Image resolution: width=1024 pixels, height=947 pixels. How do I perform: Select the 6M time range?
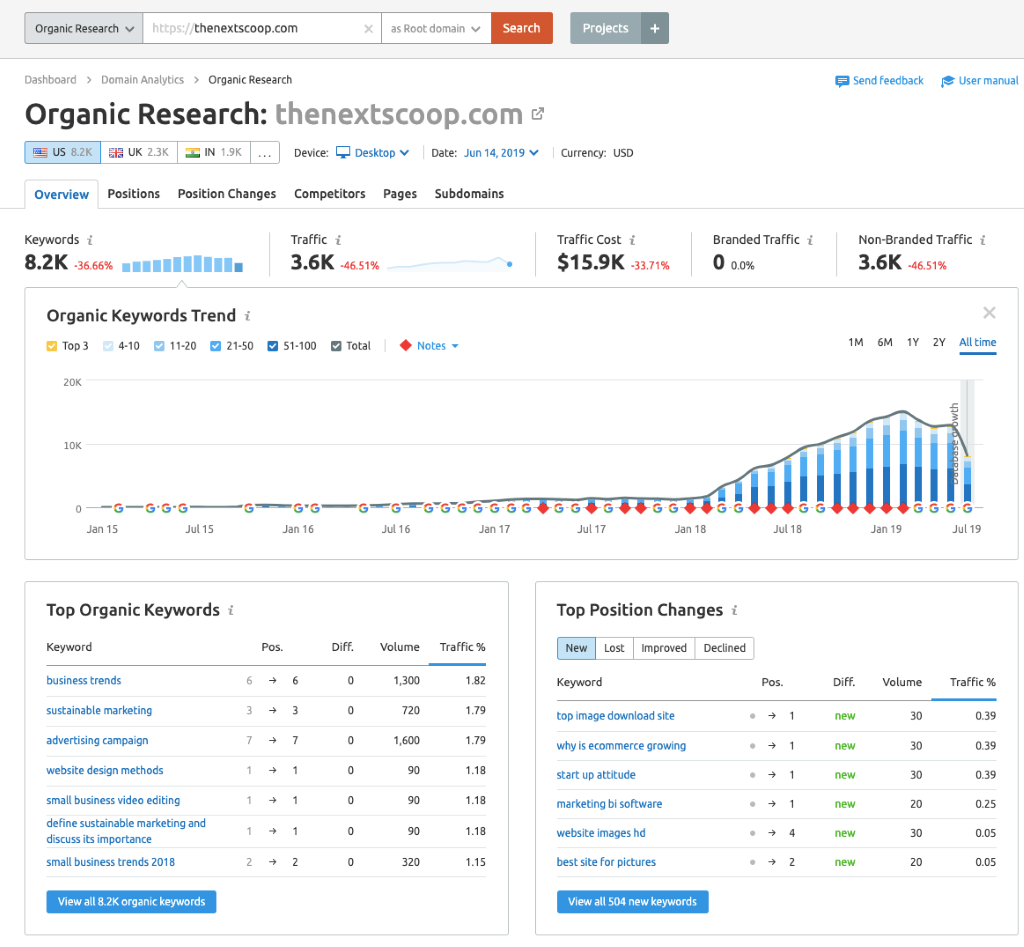coord(885,342)
